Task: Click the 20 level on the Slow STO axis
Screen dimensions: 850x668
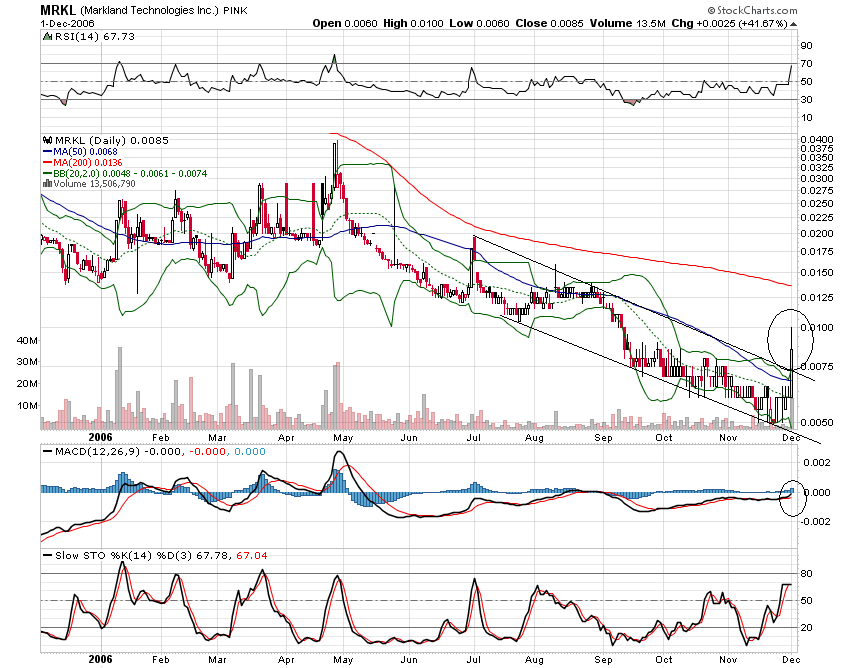Action: [x=807, y=628]
